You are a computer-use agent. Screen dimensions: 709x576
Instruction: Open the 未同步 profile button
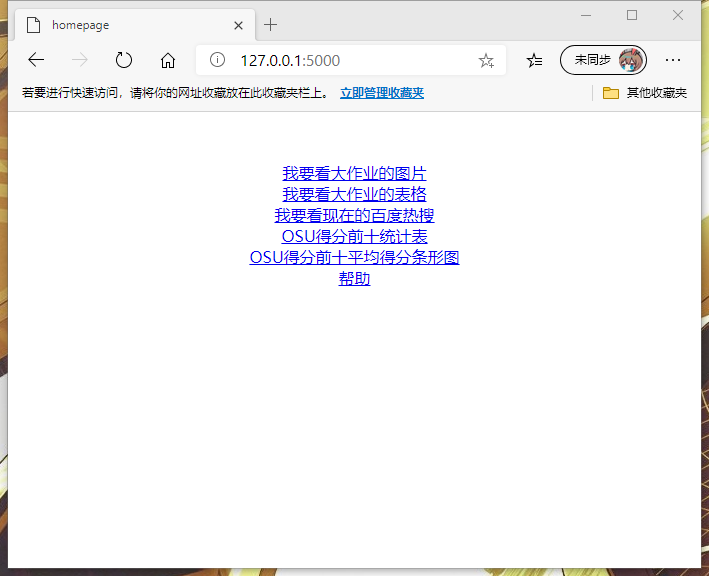(x=603, y=60)
